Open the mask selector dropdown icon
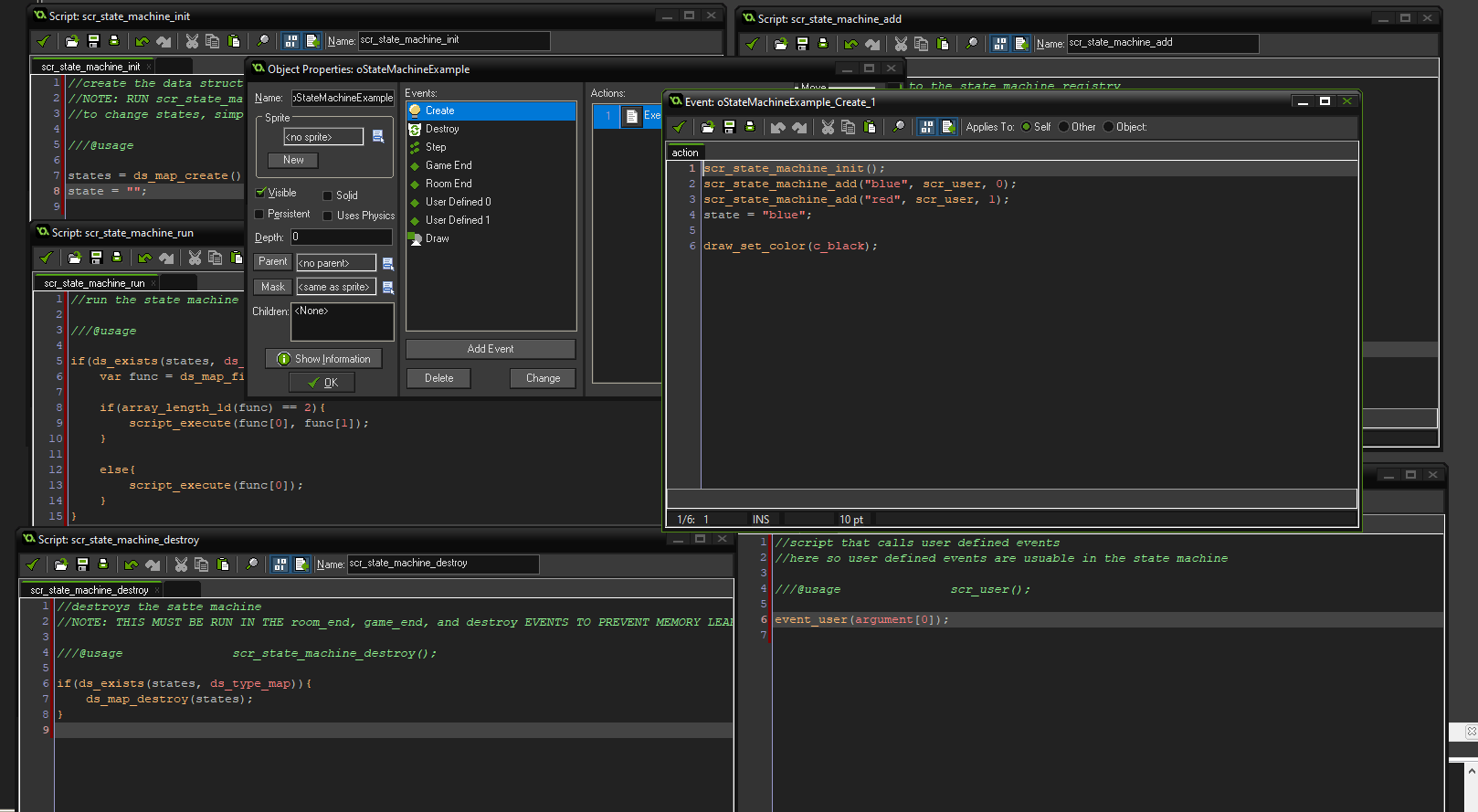 coord(388,287)
